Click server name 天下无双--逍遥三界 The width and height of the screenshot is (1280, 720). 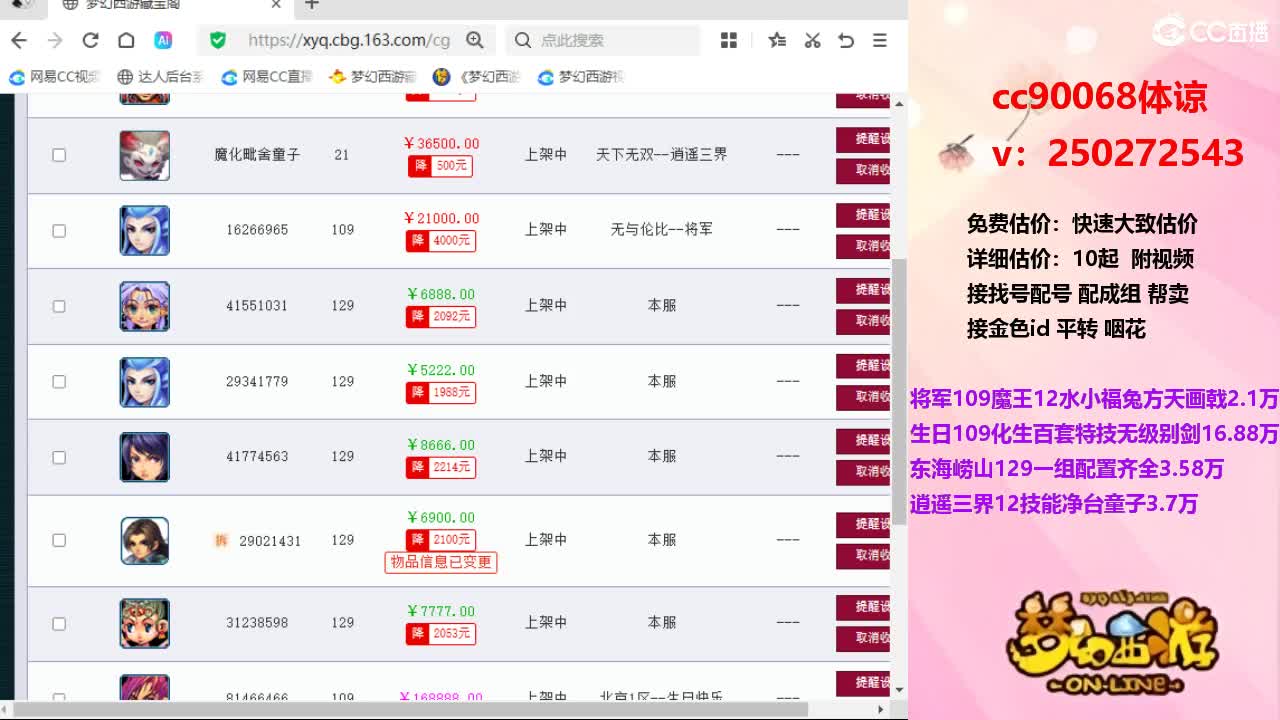[x=661, y=155]
